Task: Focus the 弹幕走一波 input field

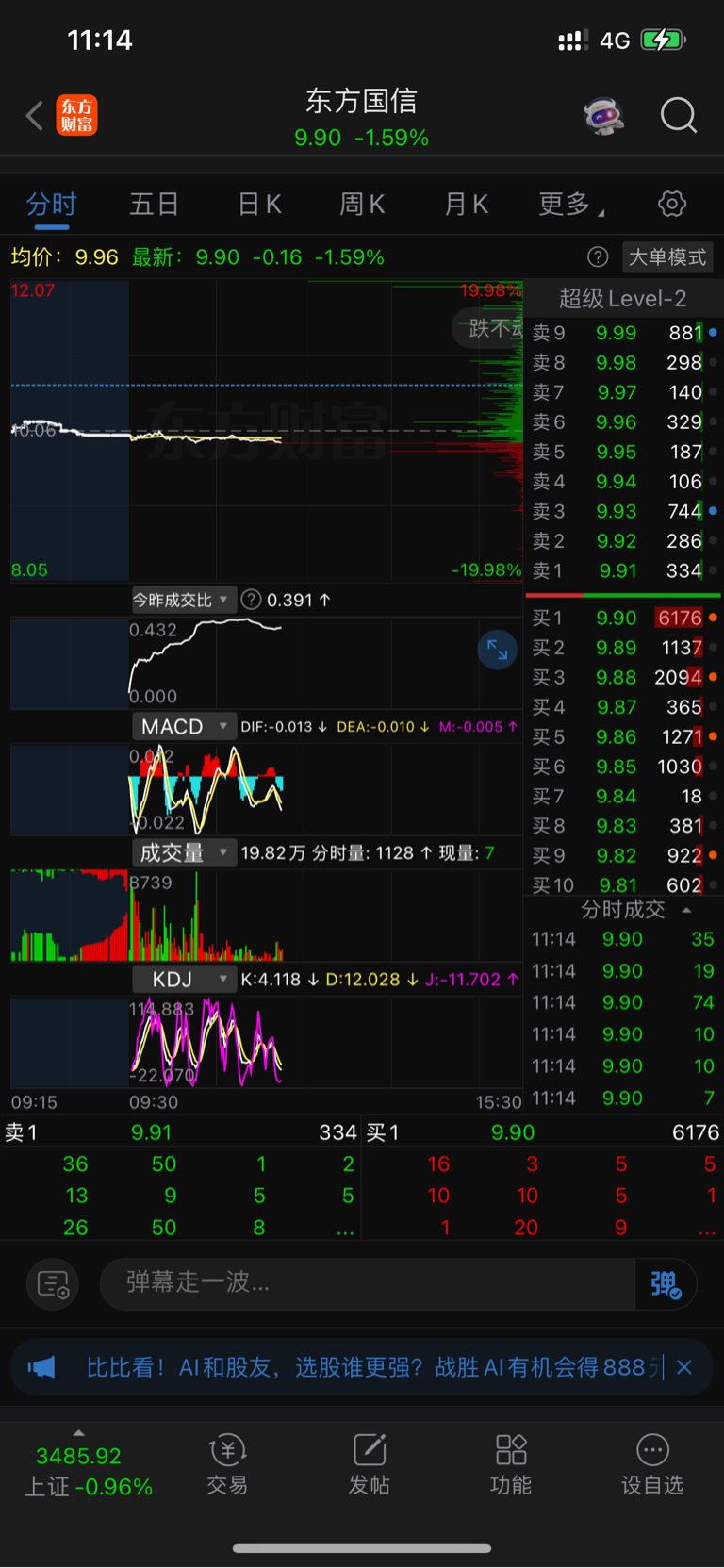Action: 368,1284
